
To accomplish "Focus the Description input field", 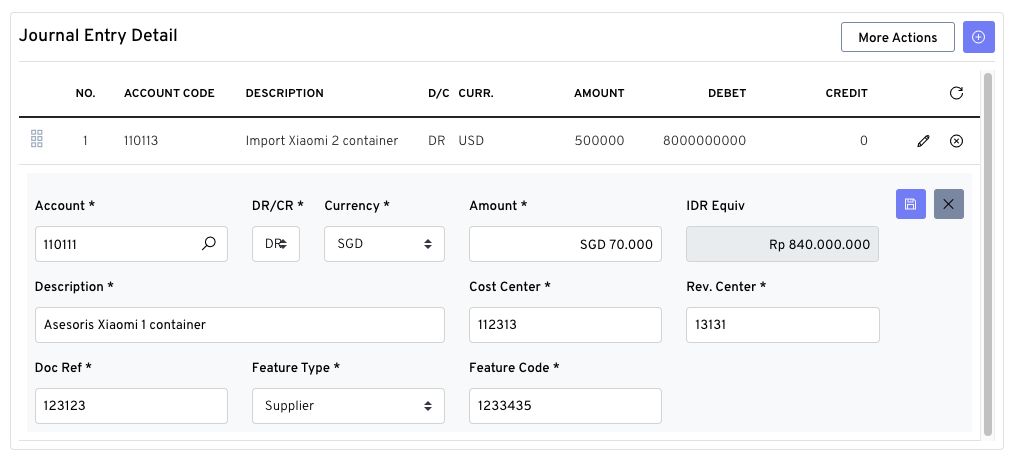I will [x=239, y=325].
